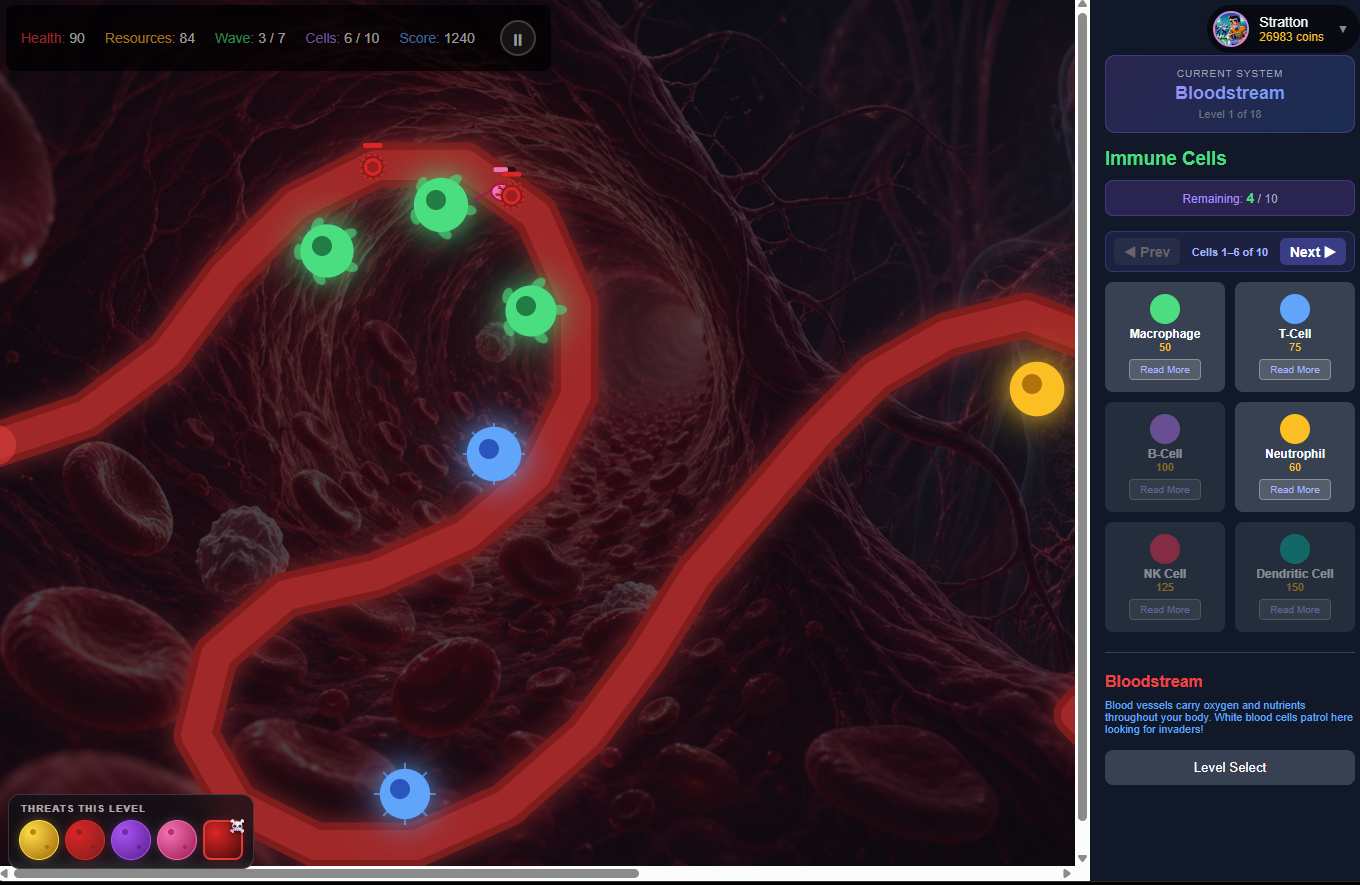Click the vertical scrollbar of game area

coord(1082,415)
